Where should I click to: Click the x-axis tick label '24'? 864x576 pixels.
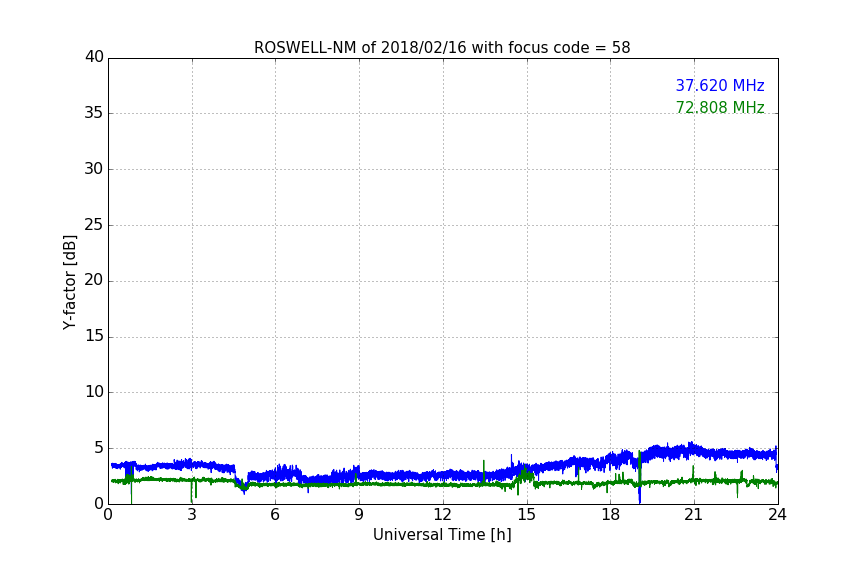tap(777, 515)
